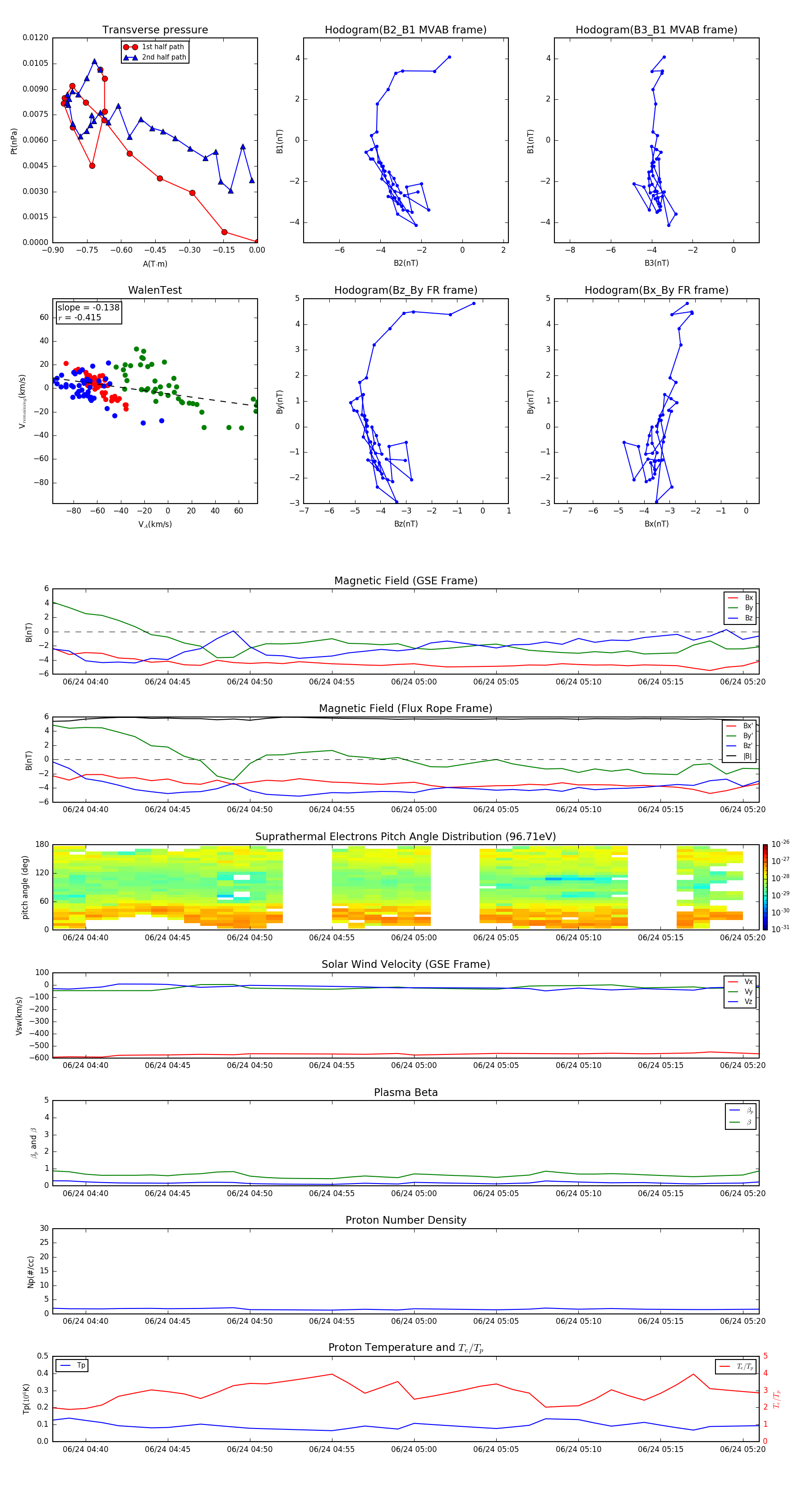Click the '-600' tick on Solar Wind panel
This screenshot has width=812, height=1489.
point(39,1058)
